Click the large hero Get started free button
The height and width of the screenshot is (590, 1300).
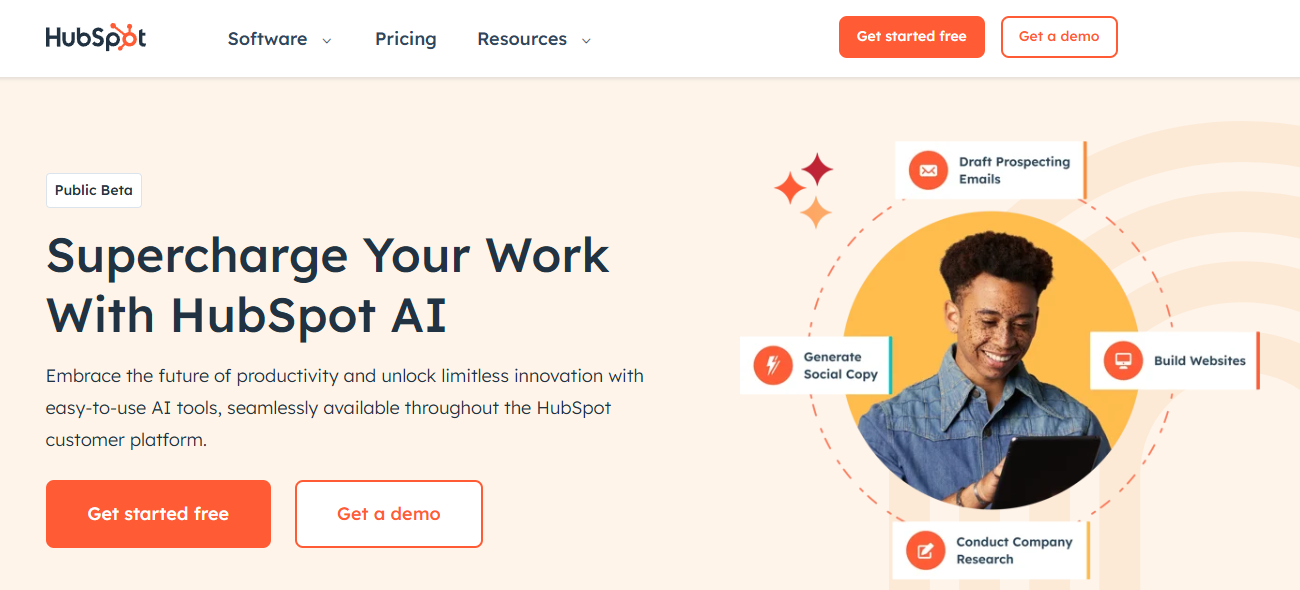pos(158,514)
